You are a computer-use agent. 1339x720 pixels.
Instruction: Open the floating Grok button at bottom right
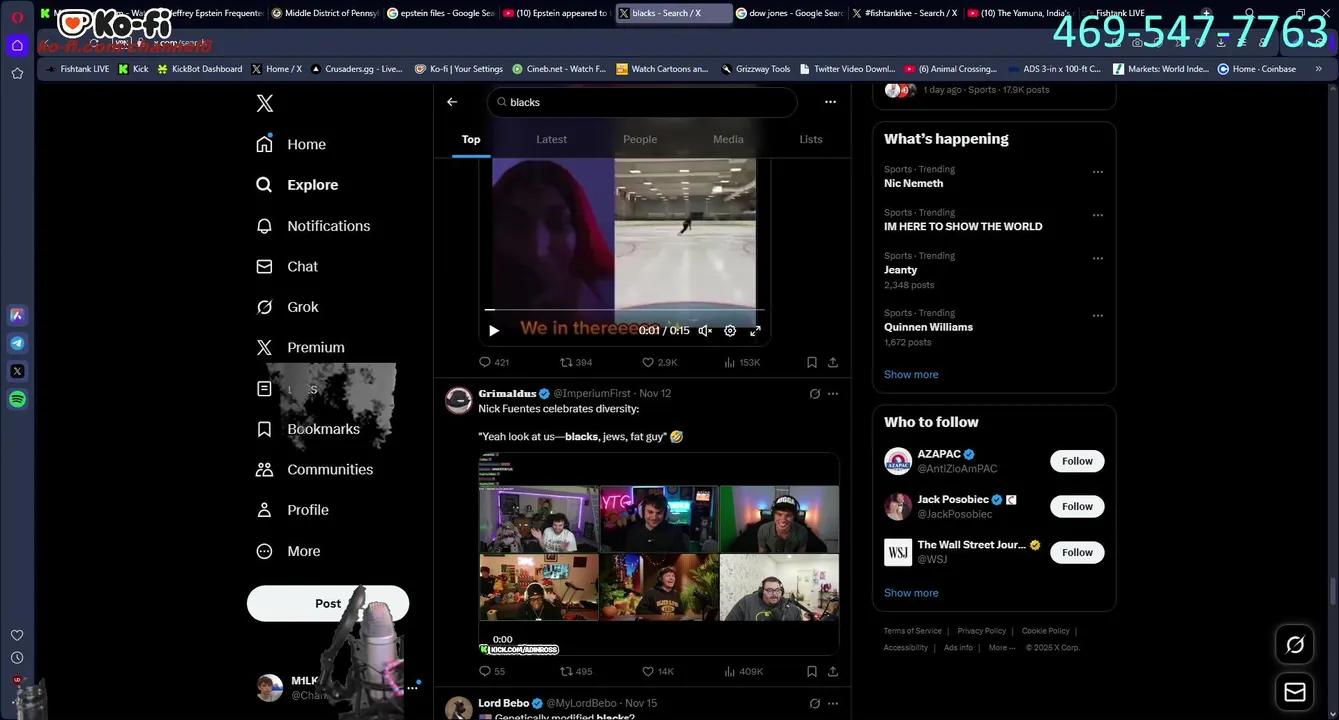tap(1295, 645)
